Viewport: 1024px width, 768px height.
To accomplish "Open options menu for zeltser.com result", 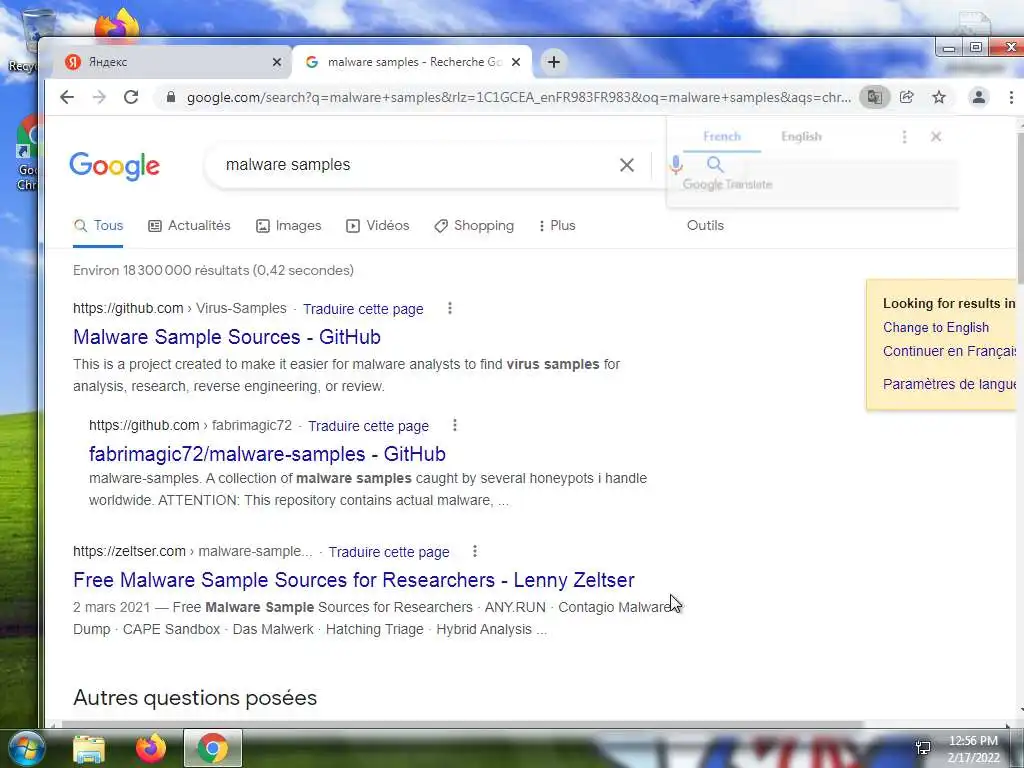I will pyautogui.click(x=475, y=551).
